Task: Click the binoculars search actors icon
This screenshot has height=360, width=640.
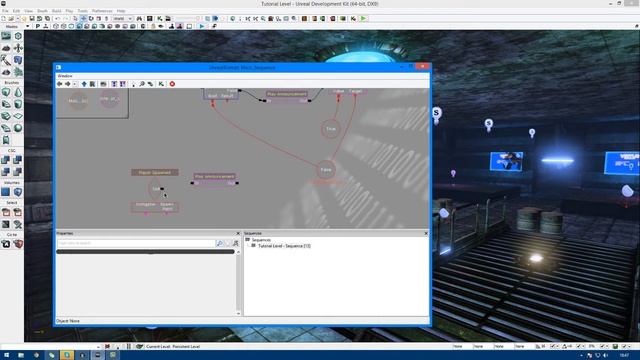Action: 140,18
